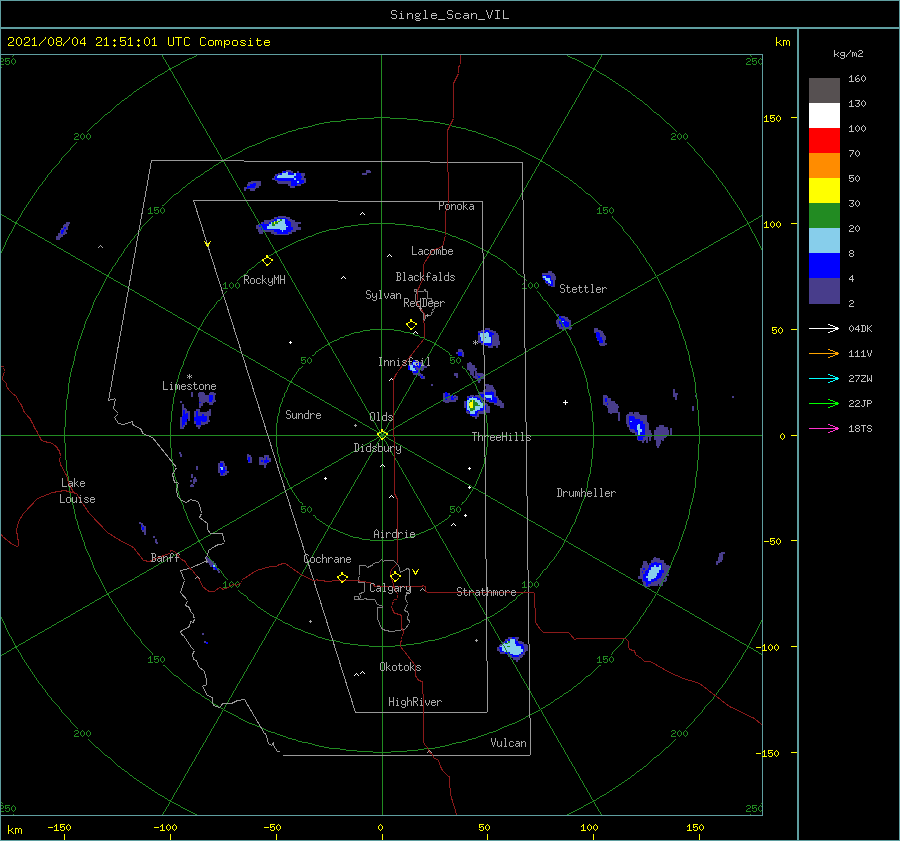
Task: Click the 111V legend label
Action: [860, 354]
